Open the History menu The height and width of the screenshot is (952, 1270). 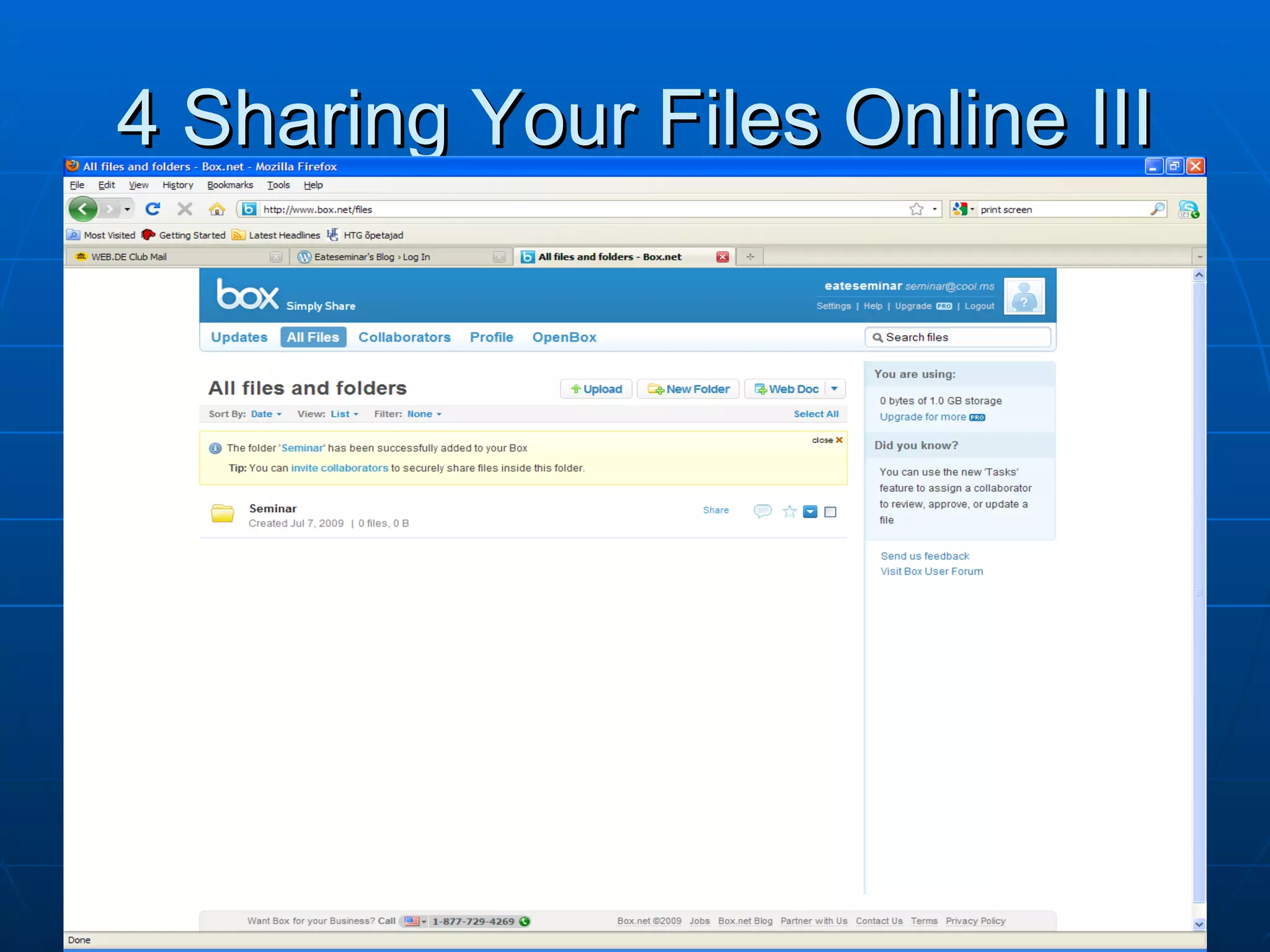(x=178, y=185)
